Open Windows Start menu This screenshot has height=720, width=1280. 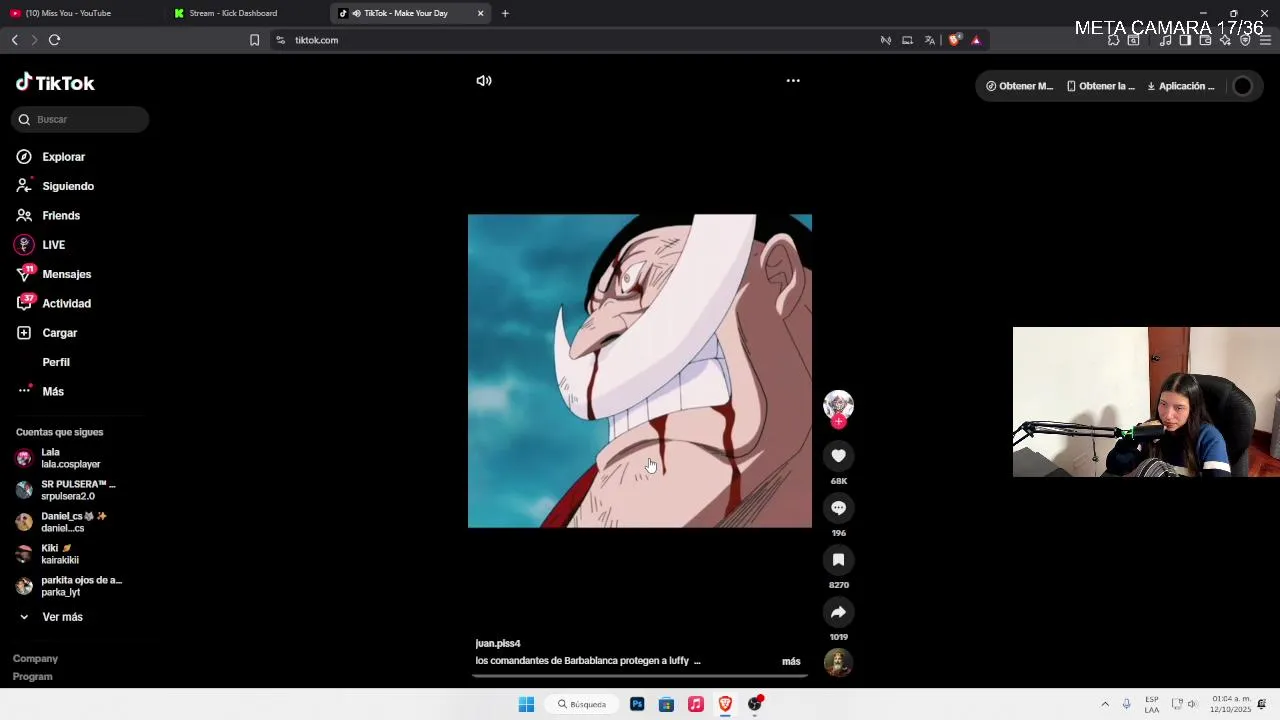pyautogui.click(x=526, y=704)
